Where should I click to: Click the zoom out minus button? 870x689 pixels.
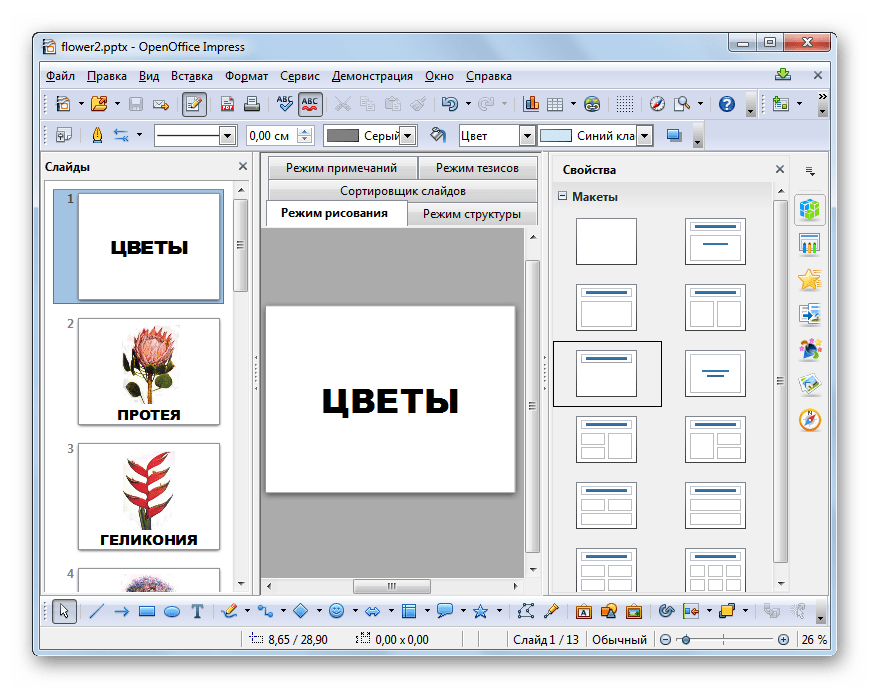[x=665, y=640]
